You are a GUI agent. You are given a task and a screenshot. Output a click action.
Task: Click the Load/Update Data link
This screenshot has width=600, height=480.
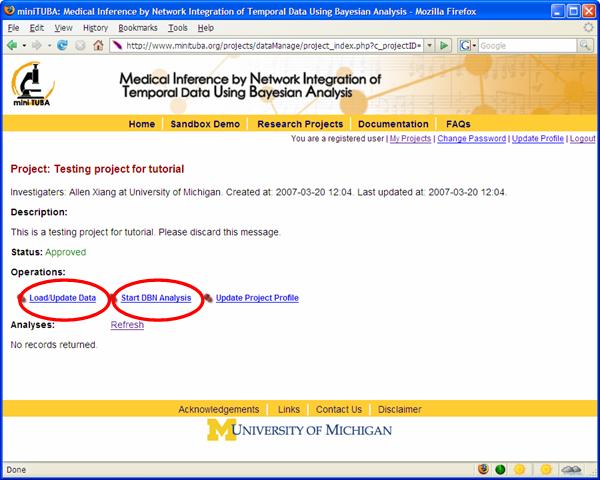click(x=62, y=298)
